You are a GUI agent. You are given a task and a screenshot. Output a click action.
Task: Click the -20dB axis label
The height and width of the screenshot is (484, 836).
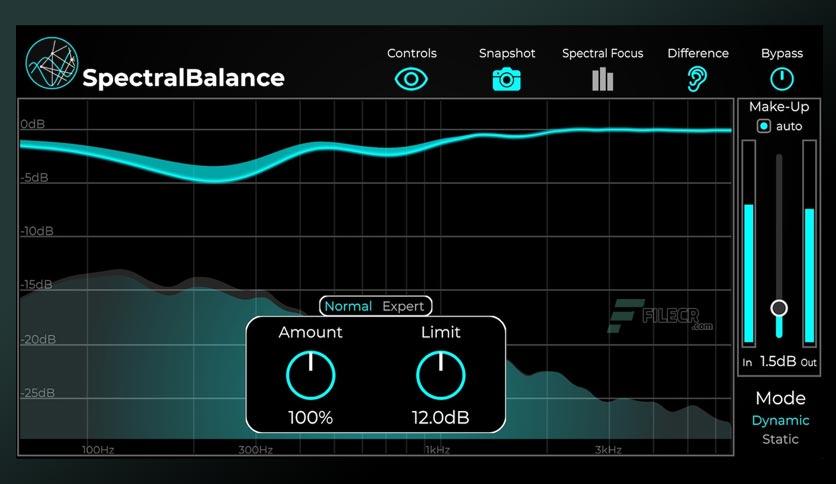38,340
